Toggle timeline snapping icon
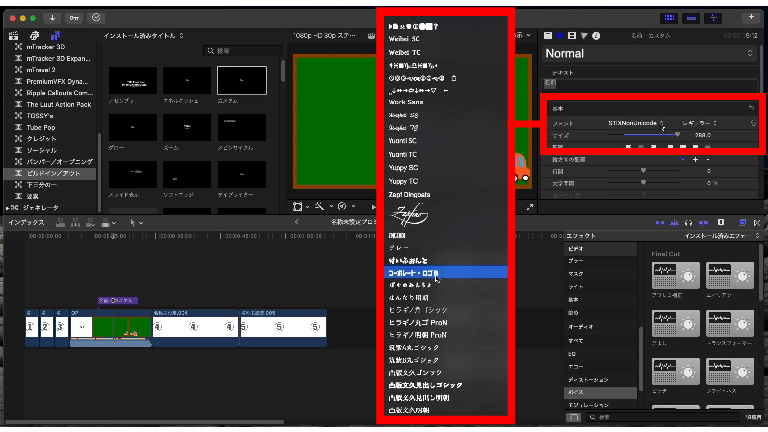768x432 pixels. coord(703,223)
